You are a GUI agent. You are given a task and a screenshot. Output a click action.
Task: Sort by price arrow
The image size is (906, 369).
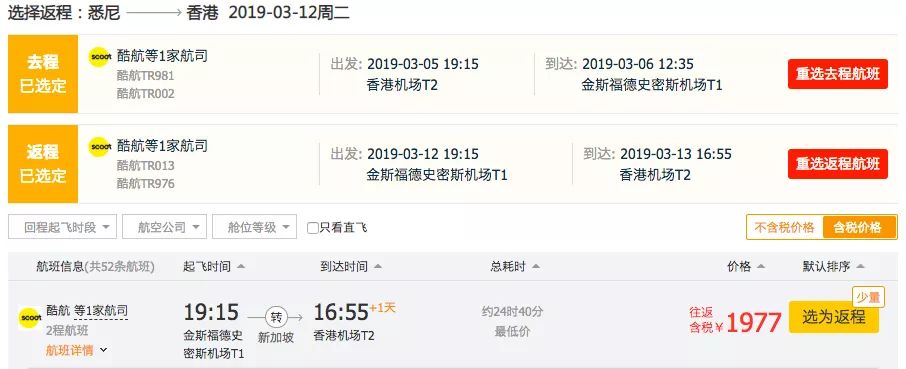point(761,267)
